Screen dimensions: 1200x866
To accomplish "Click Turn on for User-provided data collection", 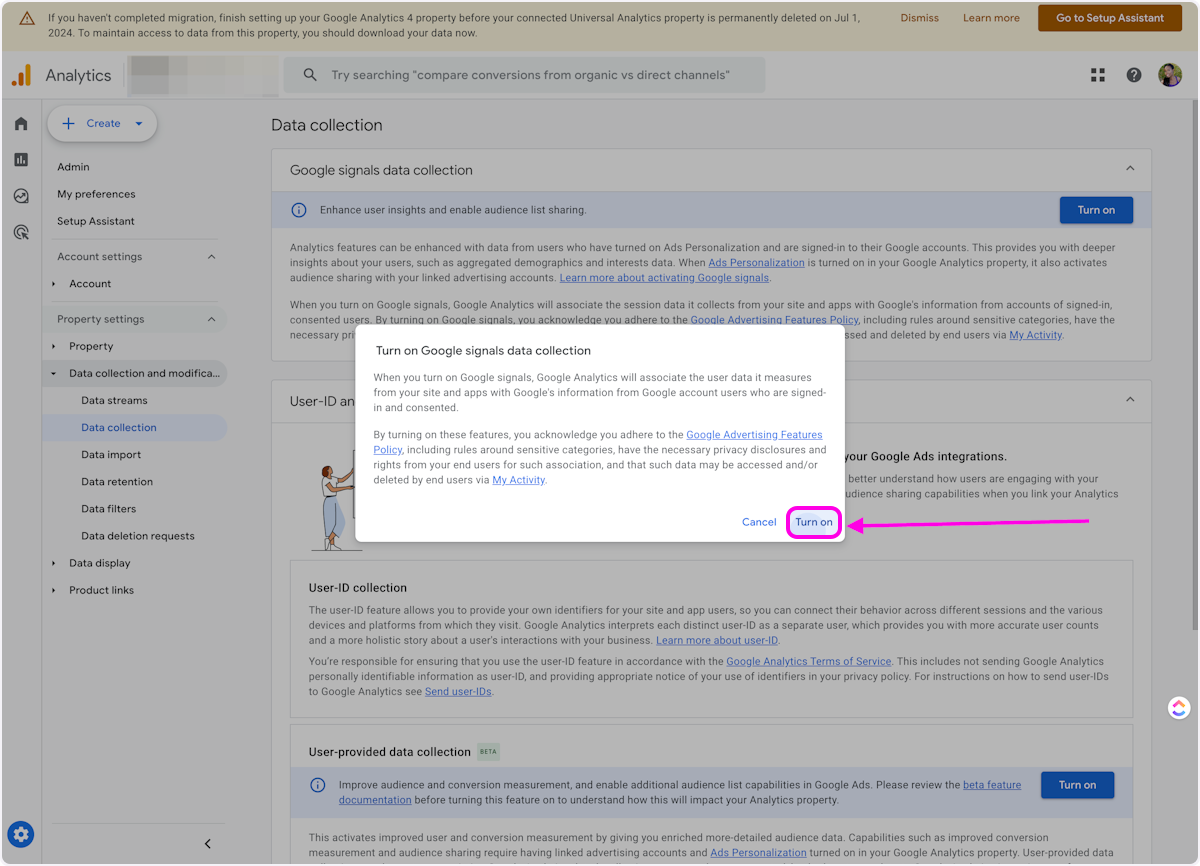I will [1077, 785].
